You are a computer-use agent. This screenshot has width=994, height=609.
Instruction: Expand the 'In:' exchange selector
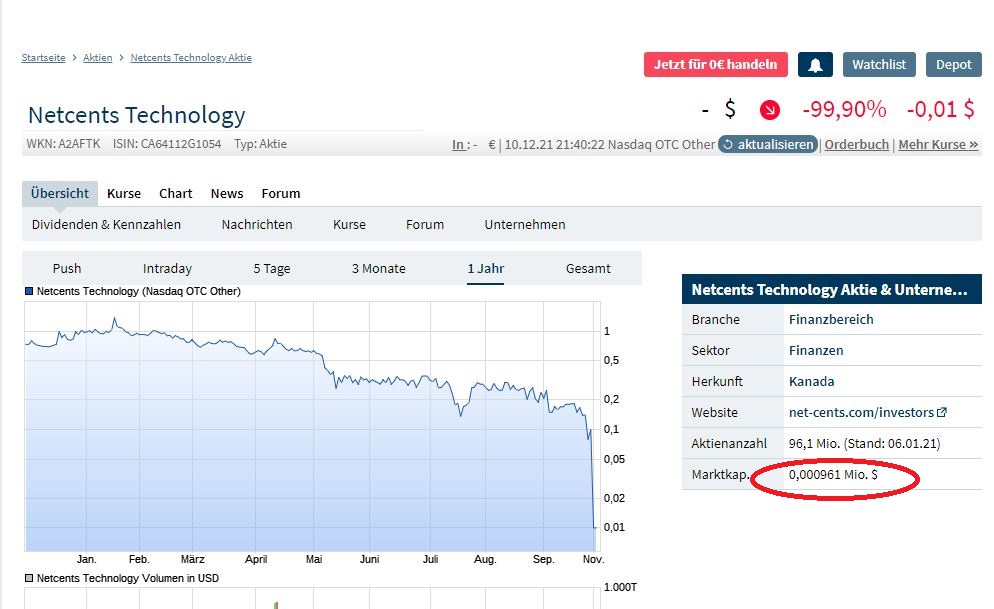click(x=460, y=145)
